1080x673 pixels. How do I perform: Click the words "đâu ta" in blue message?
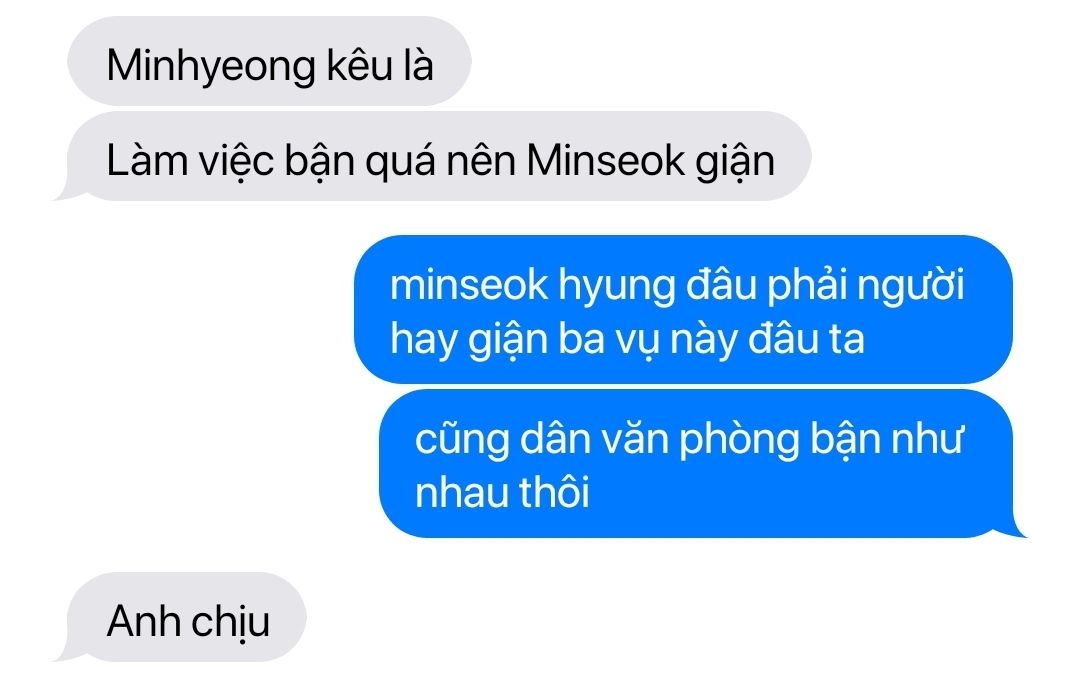806,339
